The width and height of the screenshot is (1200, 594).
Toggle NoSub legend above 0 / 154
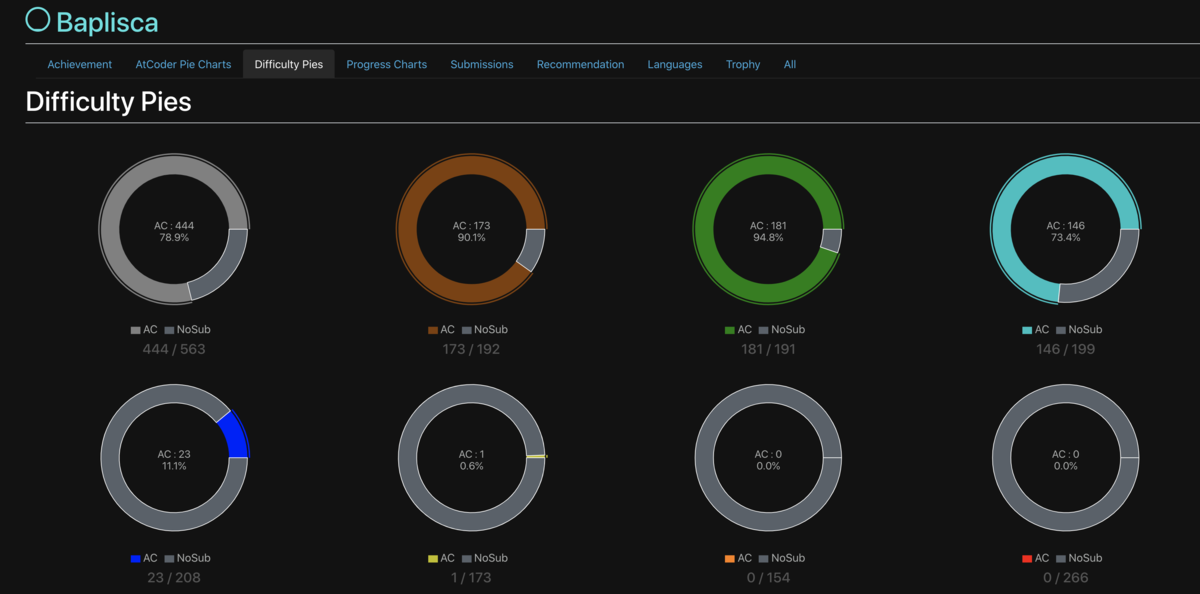tap(782, 558)
